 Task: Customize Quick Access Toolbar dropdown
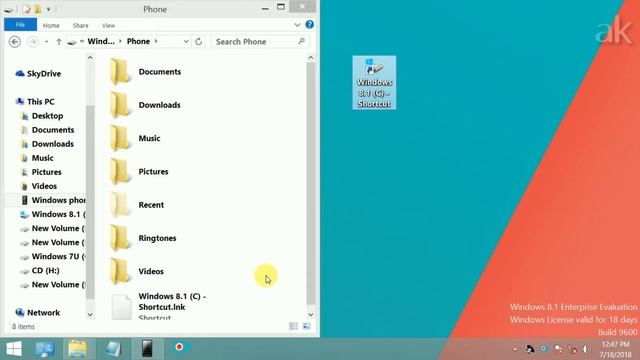(49, 9)
